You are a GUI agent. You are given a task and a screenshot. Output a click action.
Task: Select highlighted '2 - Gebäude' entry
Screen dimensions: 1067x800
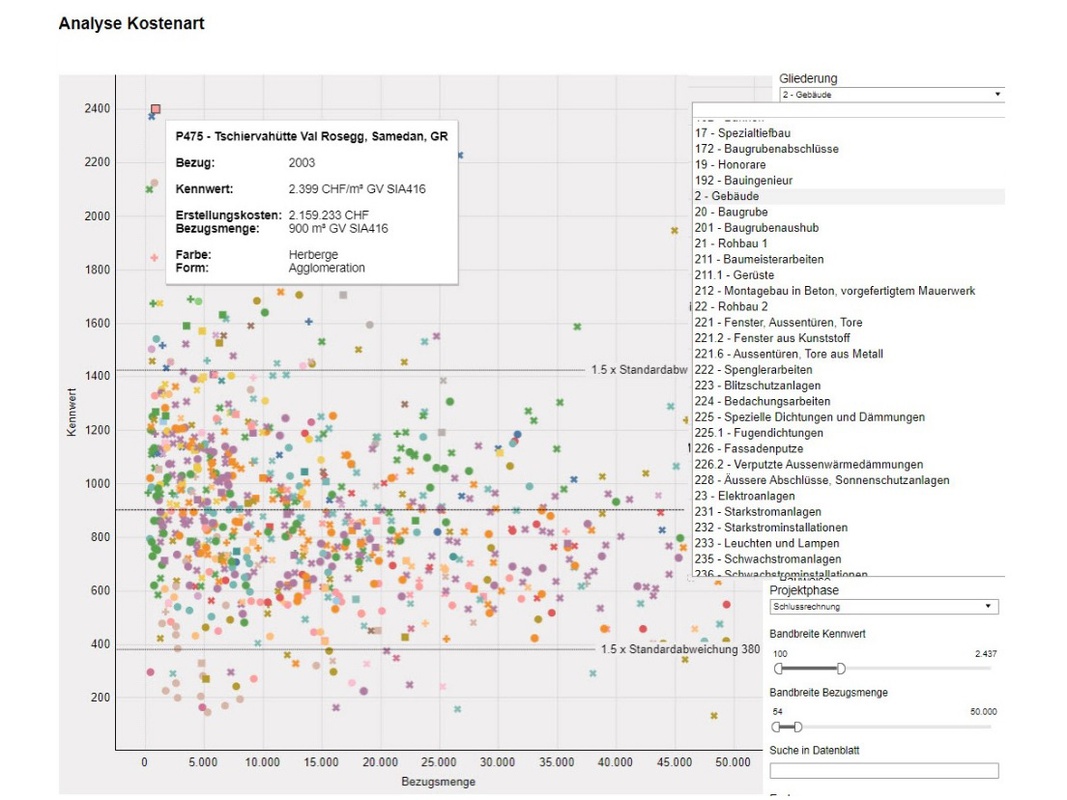click(x=848, y=196)
